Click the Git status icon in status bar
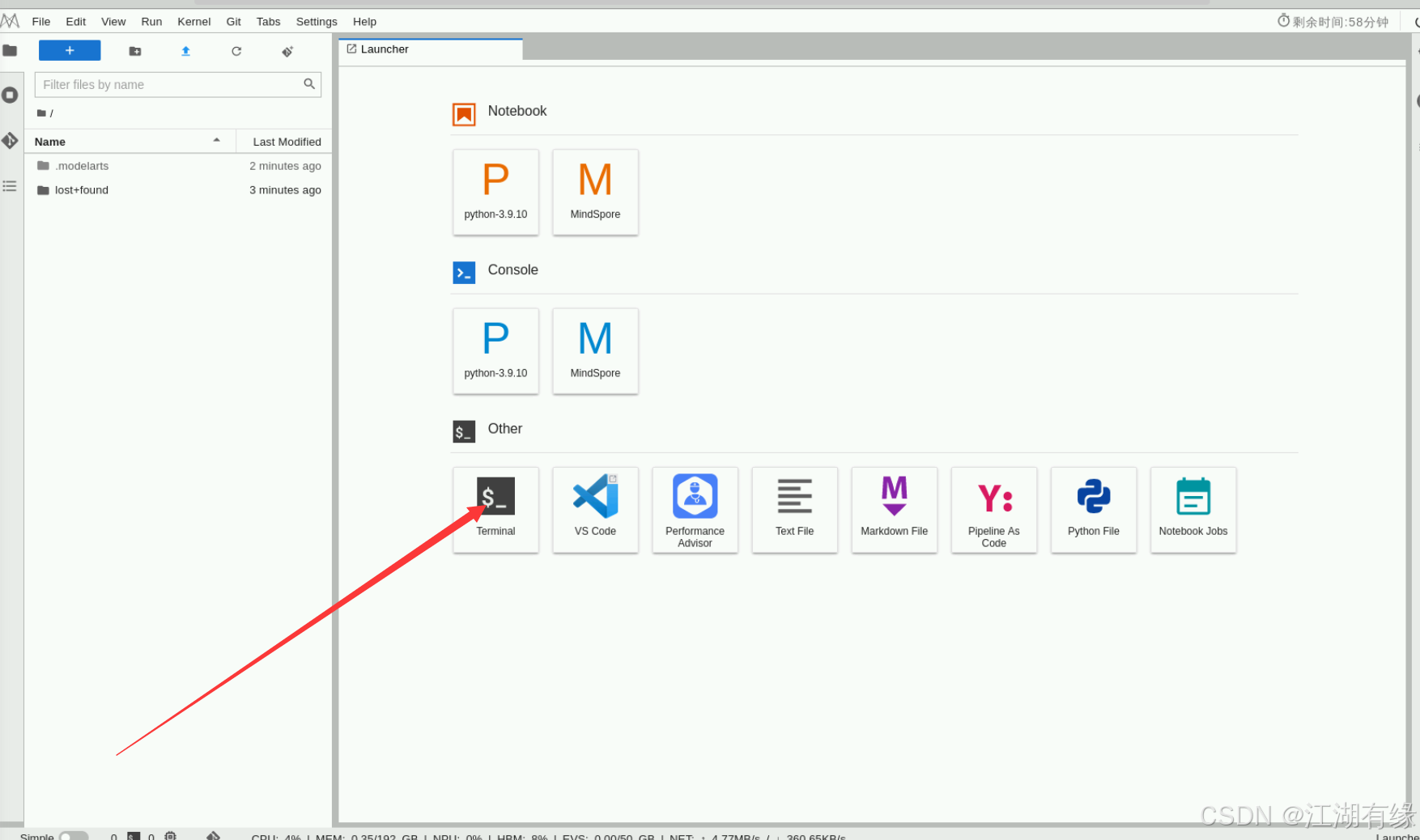The image size is (1420, 840). [x=213, y=836]
